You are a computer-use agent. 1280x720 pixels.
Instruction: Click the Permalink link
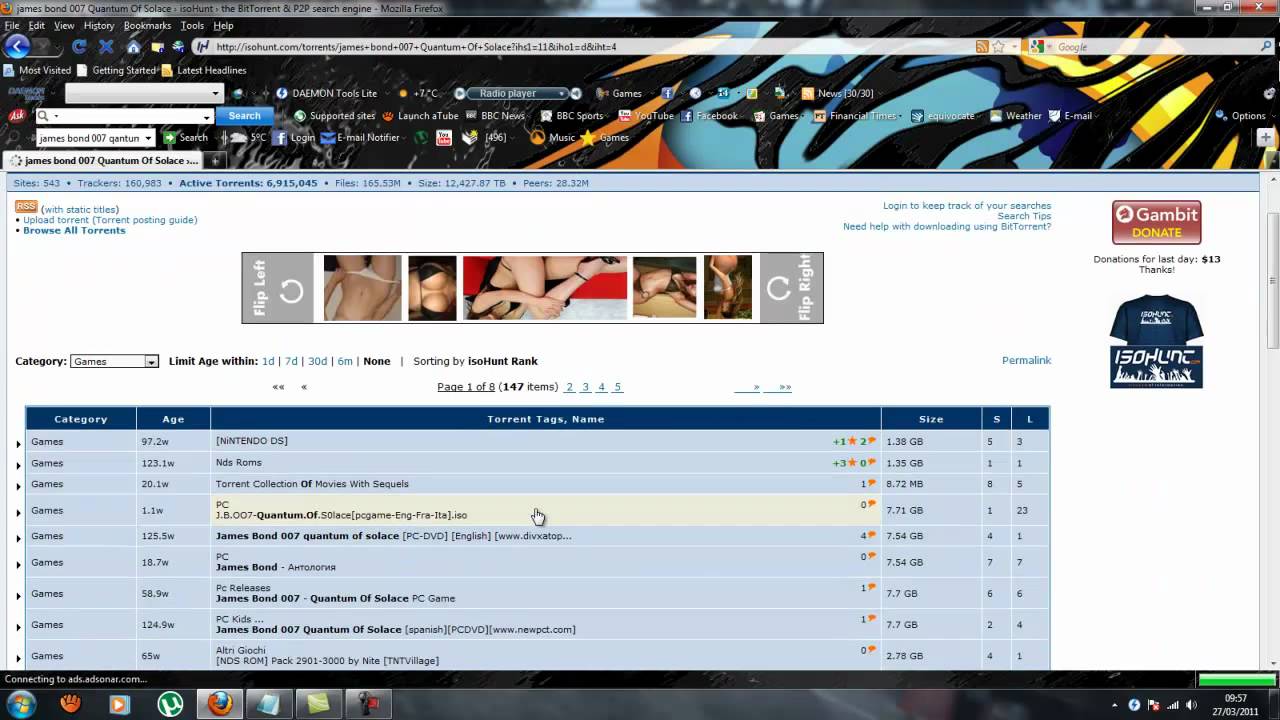pyautogui.click(x=1026, y=360)
